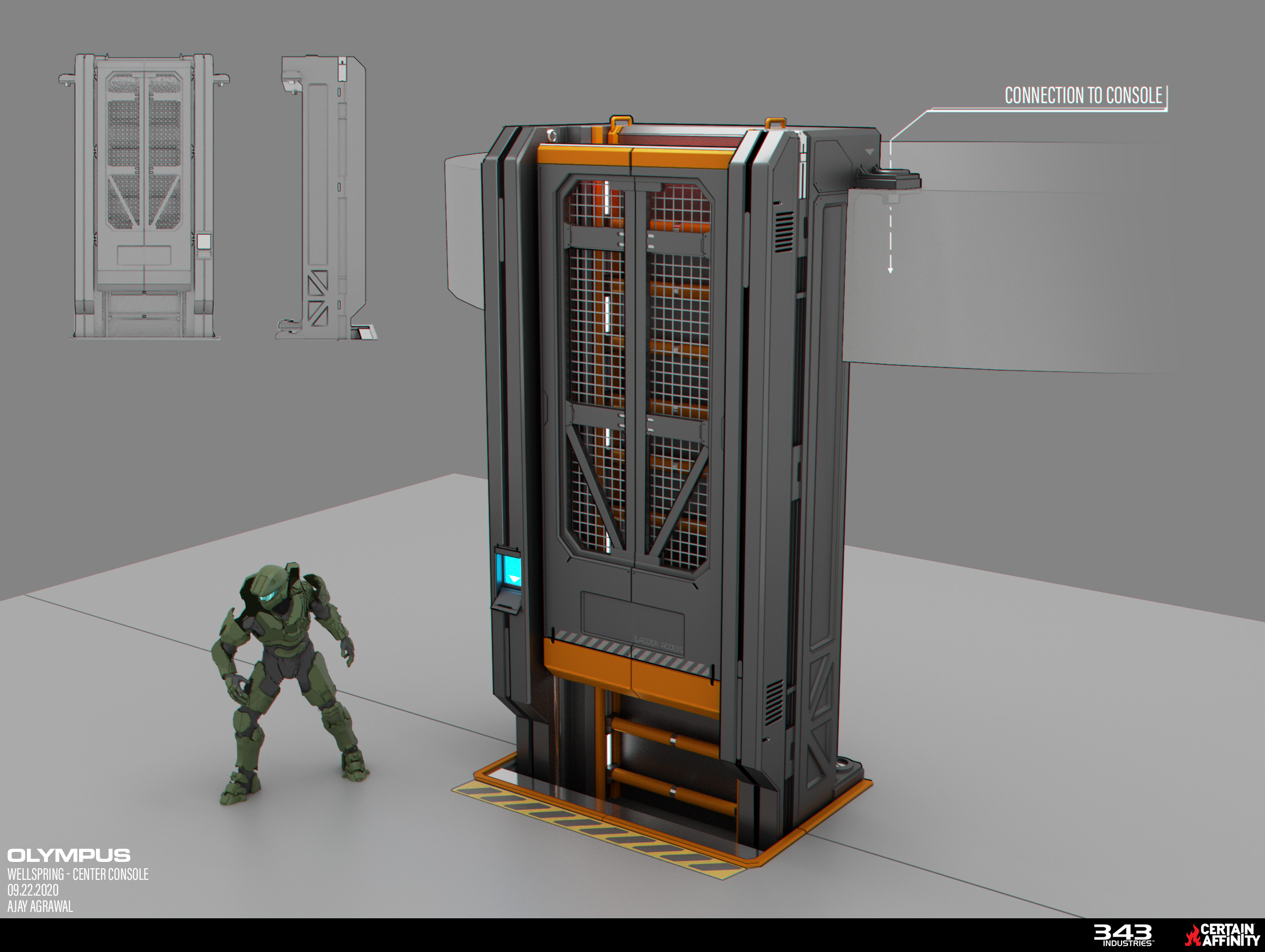Click the 343 Industries logo
The width and height of the screenshot is (1265, 952).
click(1123, 935)
